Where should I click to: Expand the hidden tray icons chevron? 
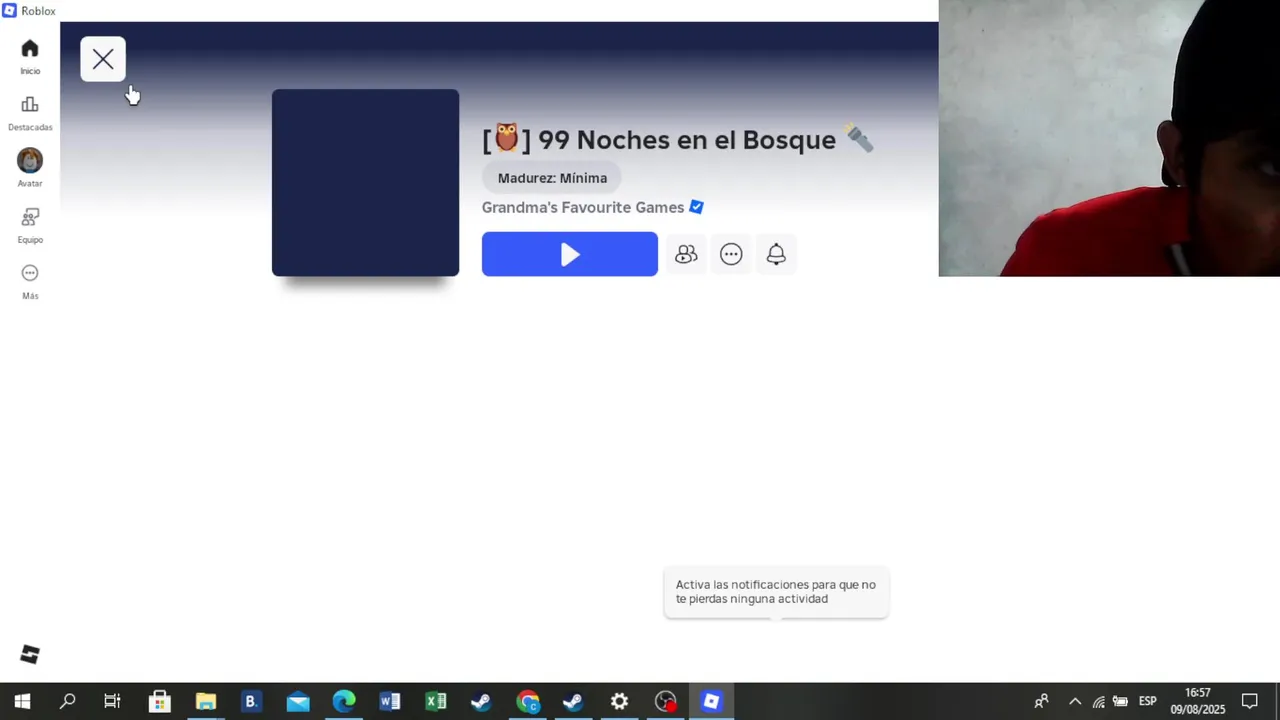pos(1075,702)
